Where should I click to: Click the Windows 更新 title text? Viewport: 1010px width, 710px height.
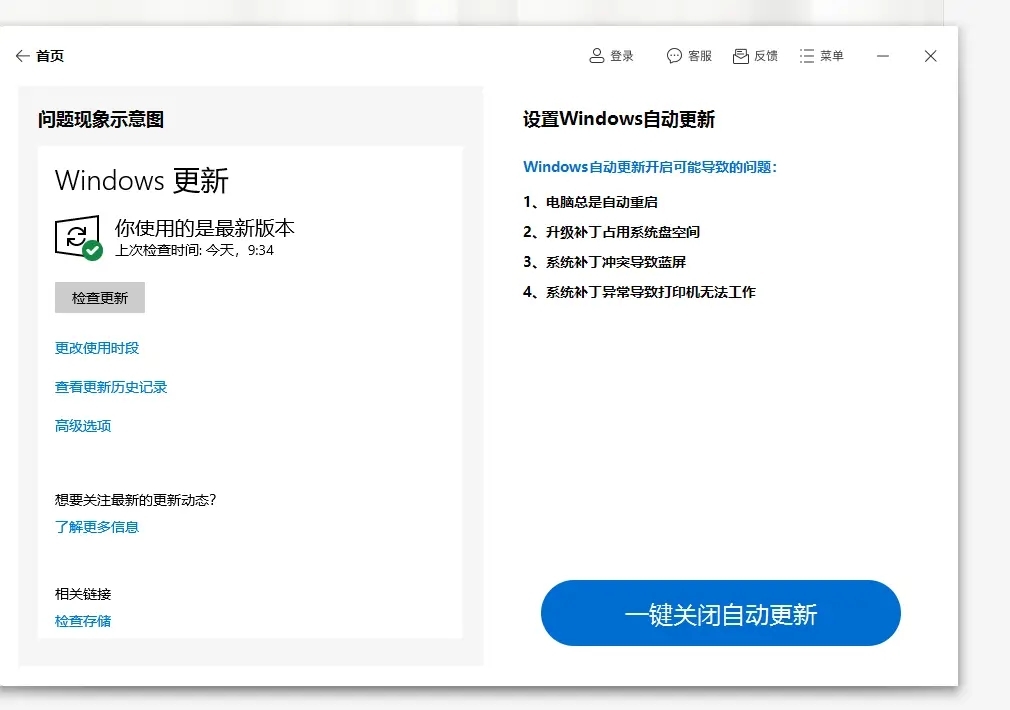coord(142,180)
